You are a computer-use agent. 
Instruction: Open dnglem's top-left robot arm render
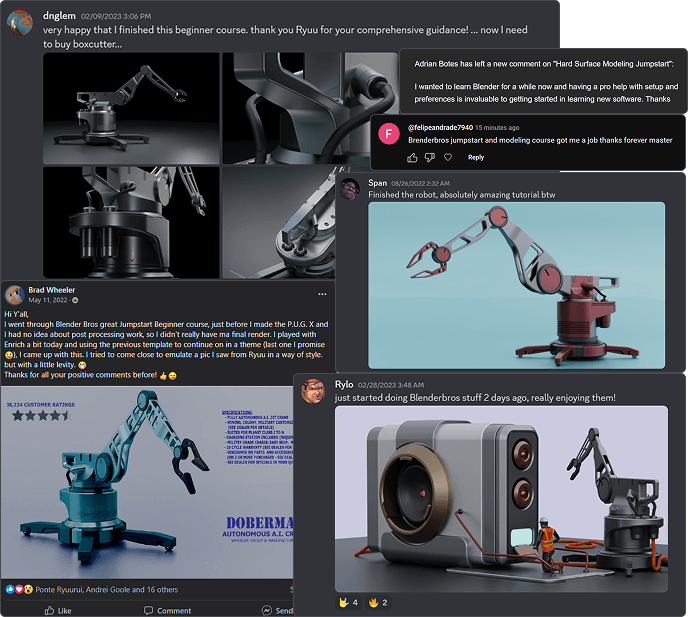click(131, 108)
